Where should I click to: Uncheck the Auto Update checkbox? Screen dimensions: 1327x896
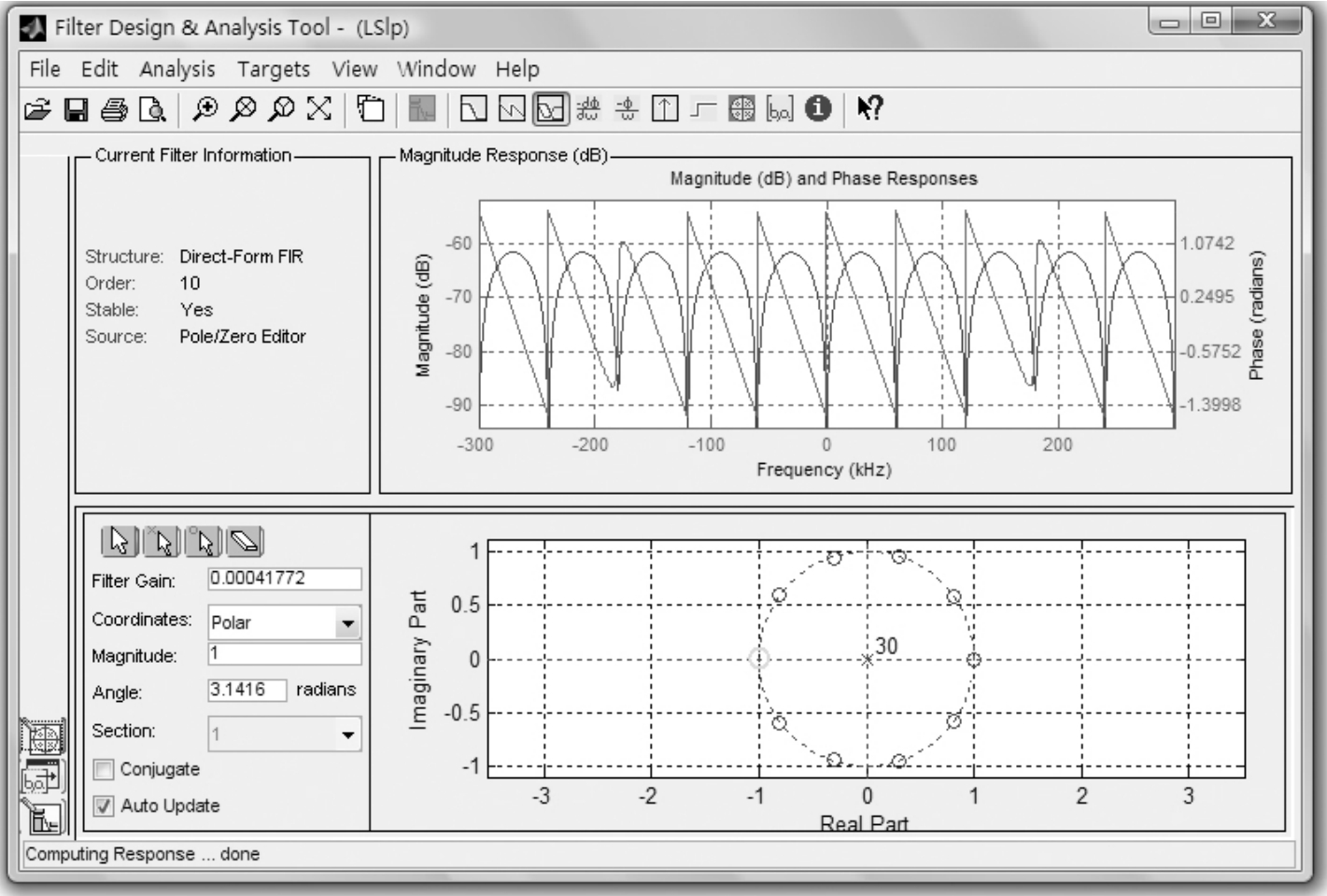click(x=104, y=805)
